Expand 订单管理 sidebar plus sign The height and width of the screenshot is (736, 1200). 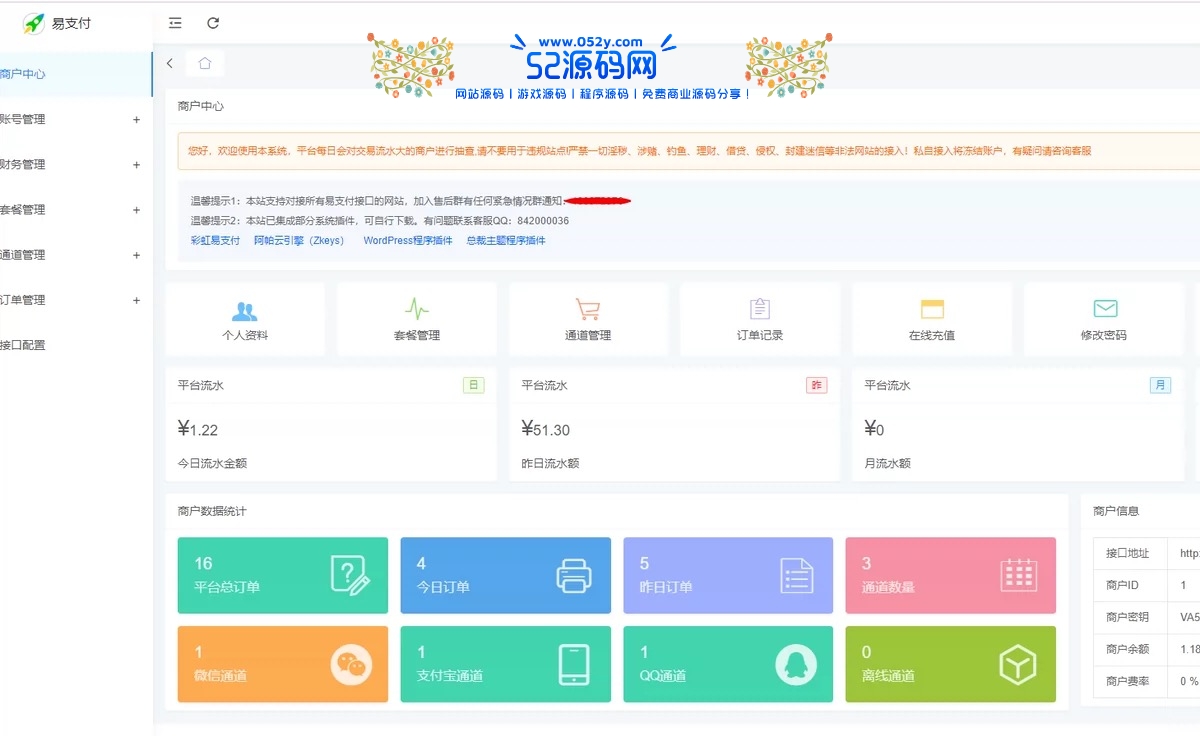tap(137, 300)
